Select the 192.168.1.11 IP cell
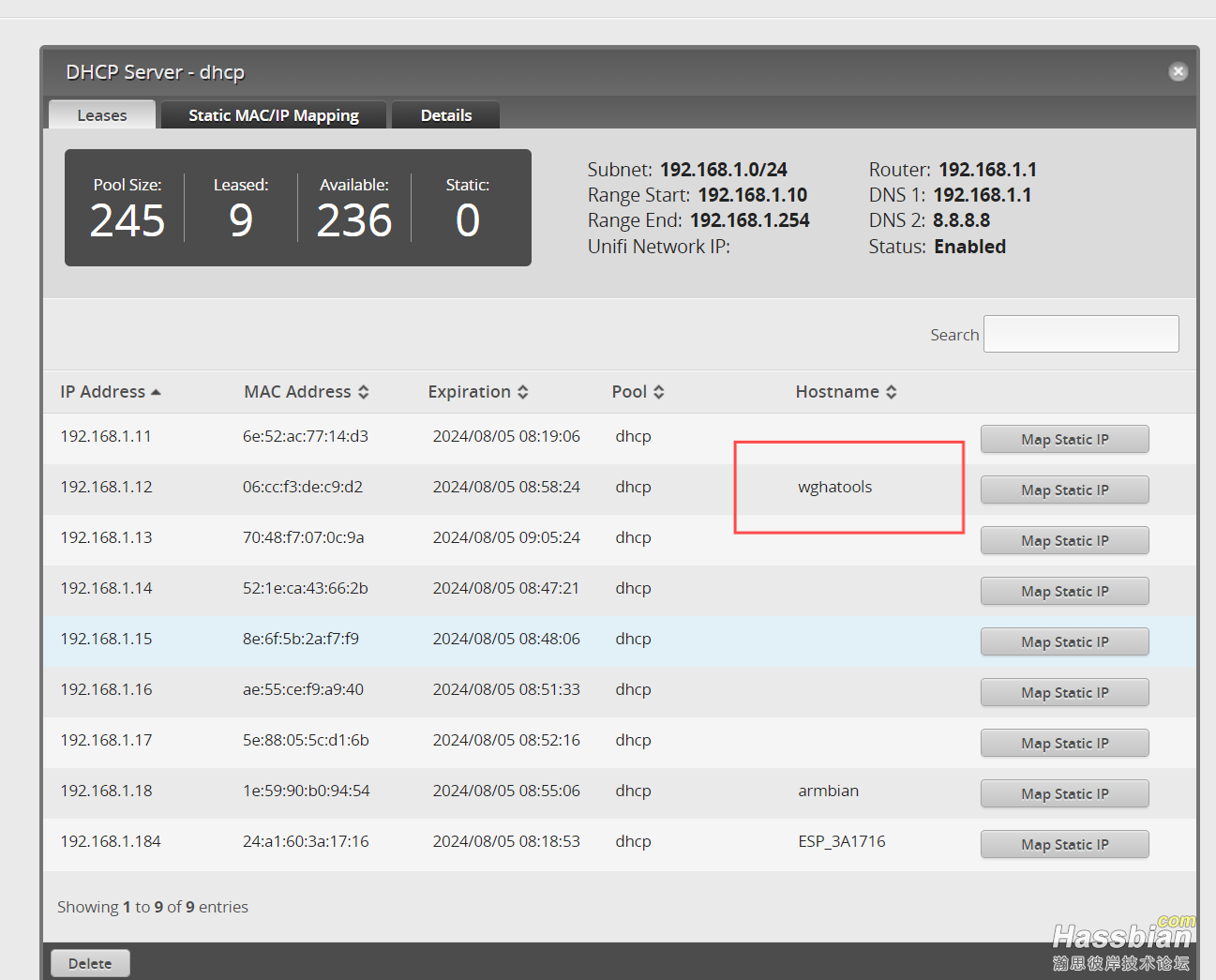Screen dimensions: 1216x980 pyautogui.click(x=106, y=436)
